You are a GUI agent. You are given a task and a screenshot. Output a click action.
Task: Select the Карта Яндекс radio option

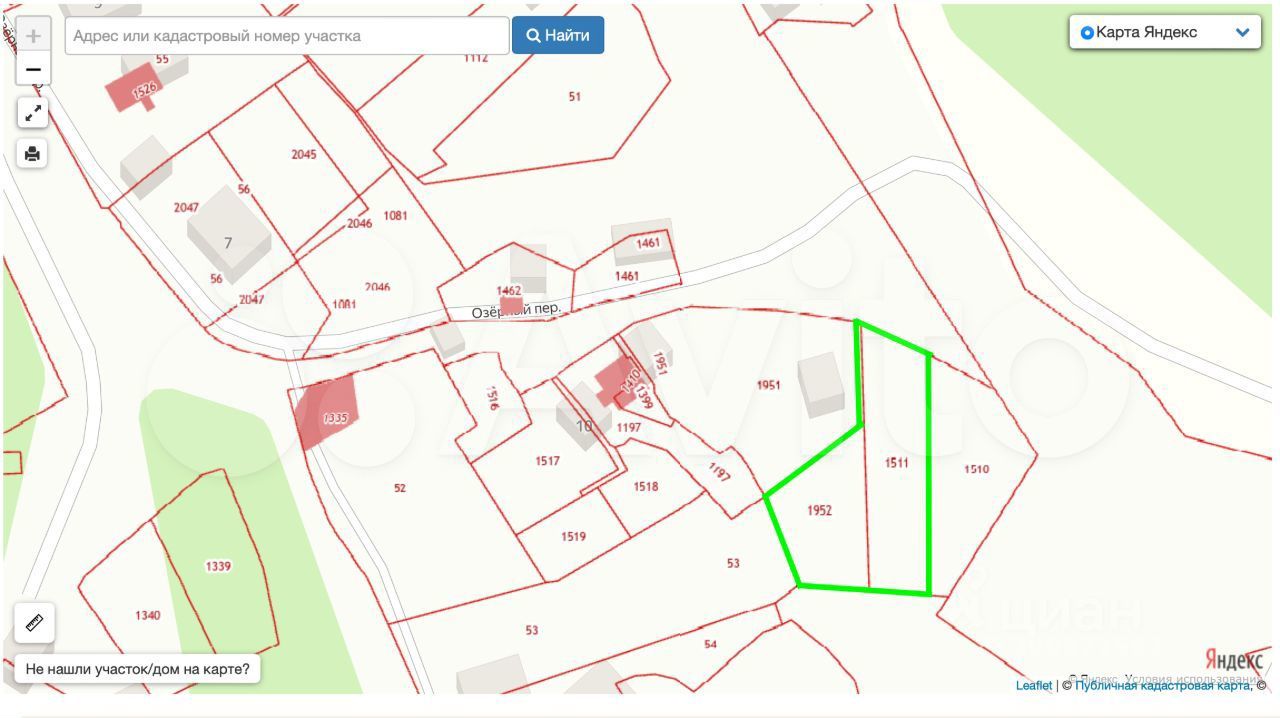[x=1087, y=33]
